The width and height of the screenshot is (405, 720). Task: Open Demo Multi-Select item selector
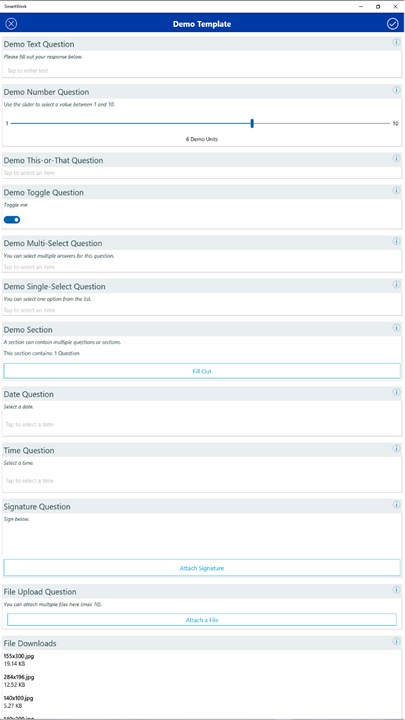[202, 267]
